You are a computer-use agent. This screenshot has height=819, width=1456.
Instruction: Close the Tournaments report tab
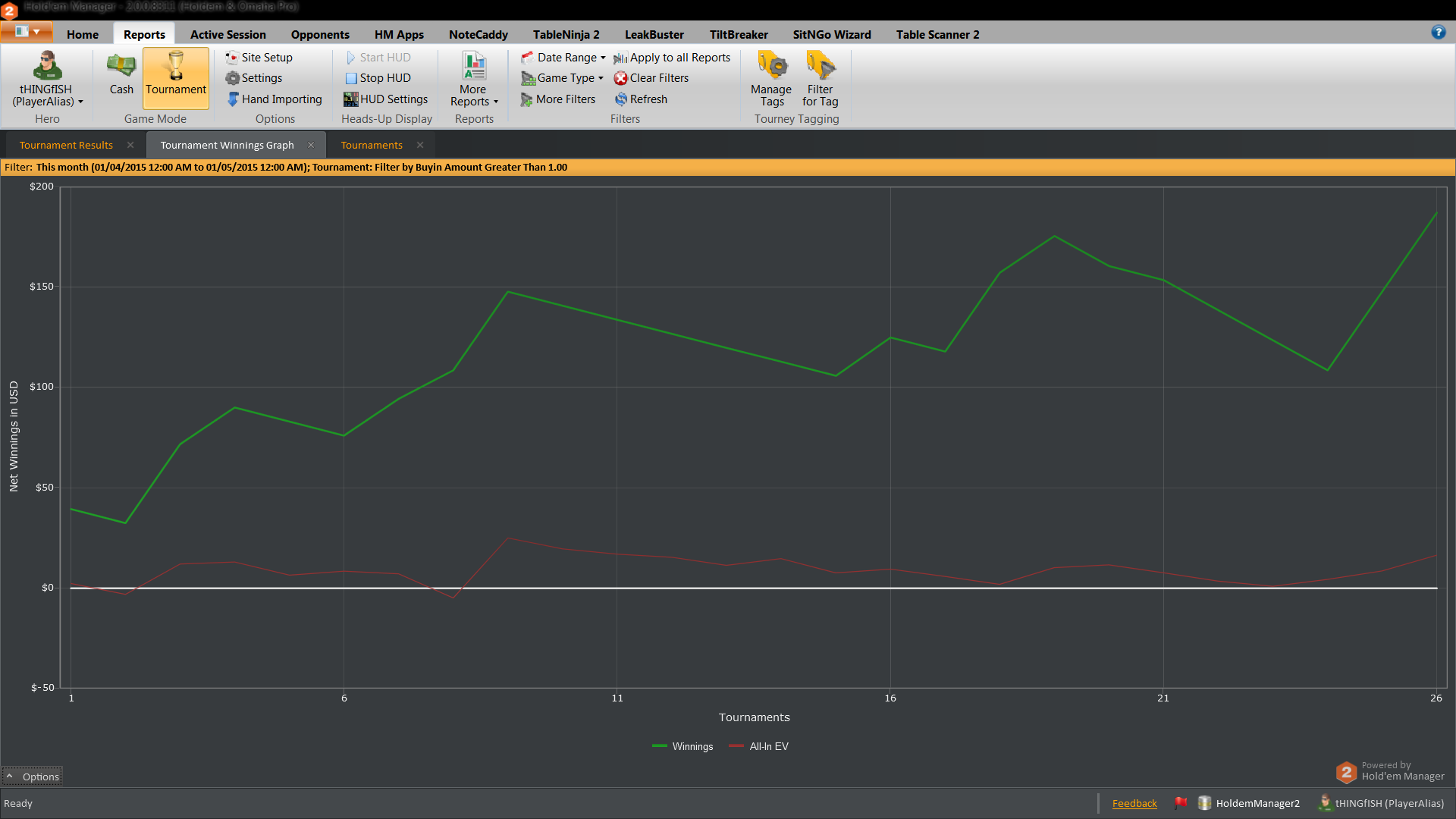(420, 145)
